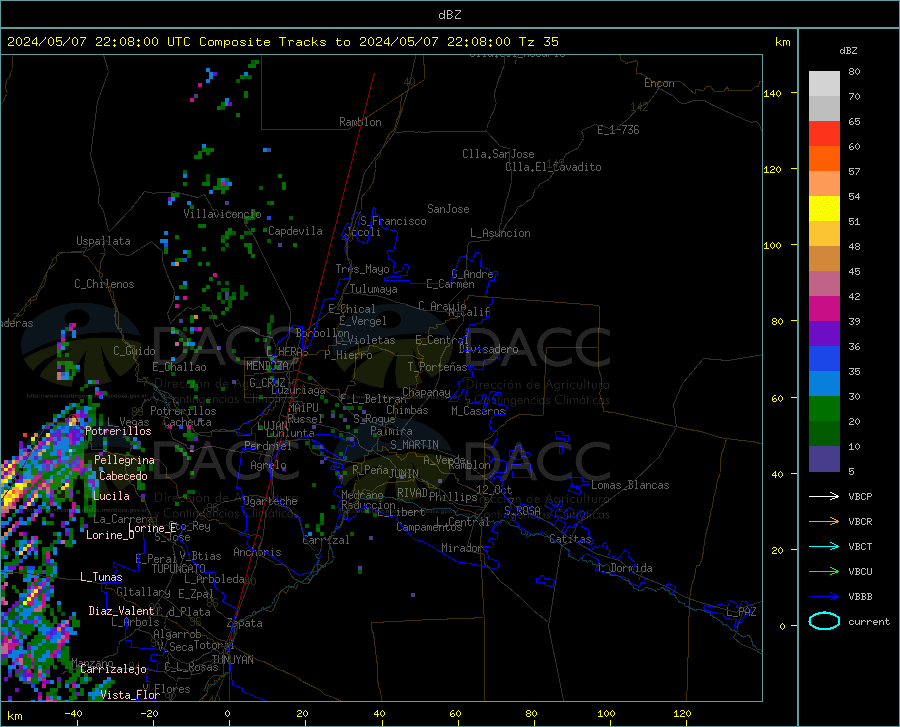Click the 'Anchoris' label
The height and width of the screenshot is (727, 900).
click(x=257, y=553)
